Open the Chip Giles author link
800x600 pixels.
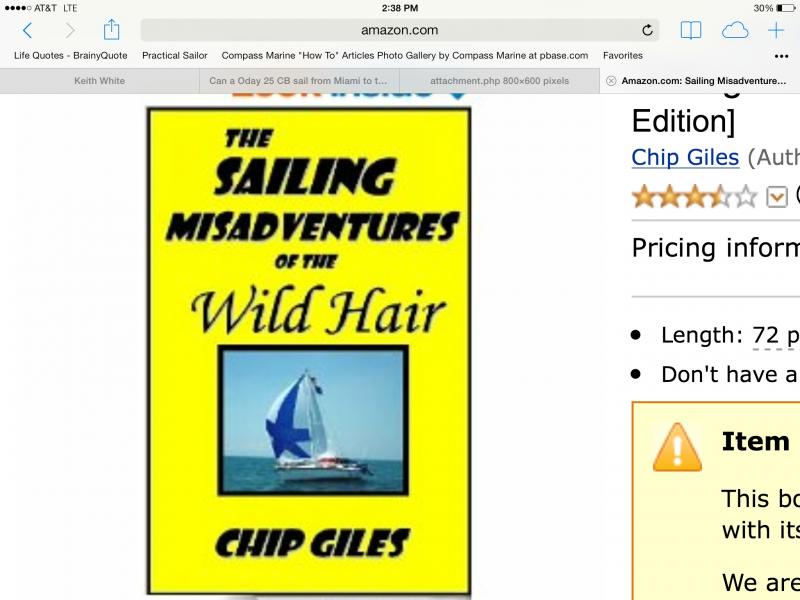[x=685, y=157]
